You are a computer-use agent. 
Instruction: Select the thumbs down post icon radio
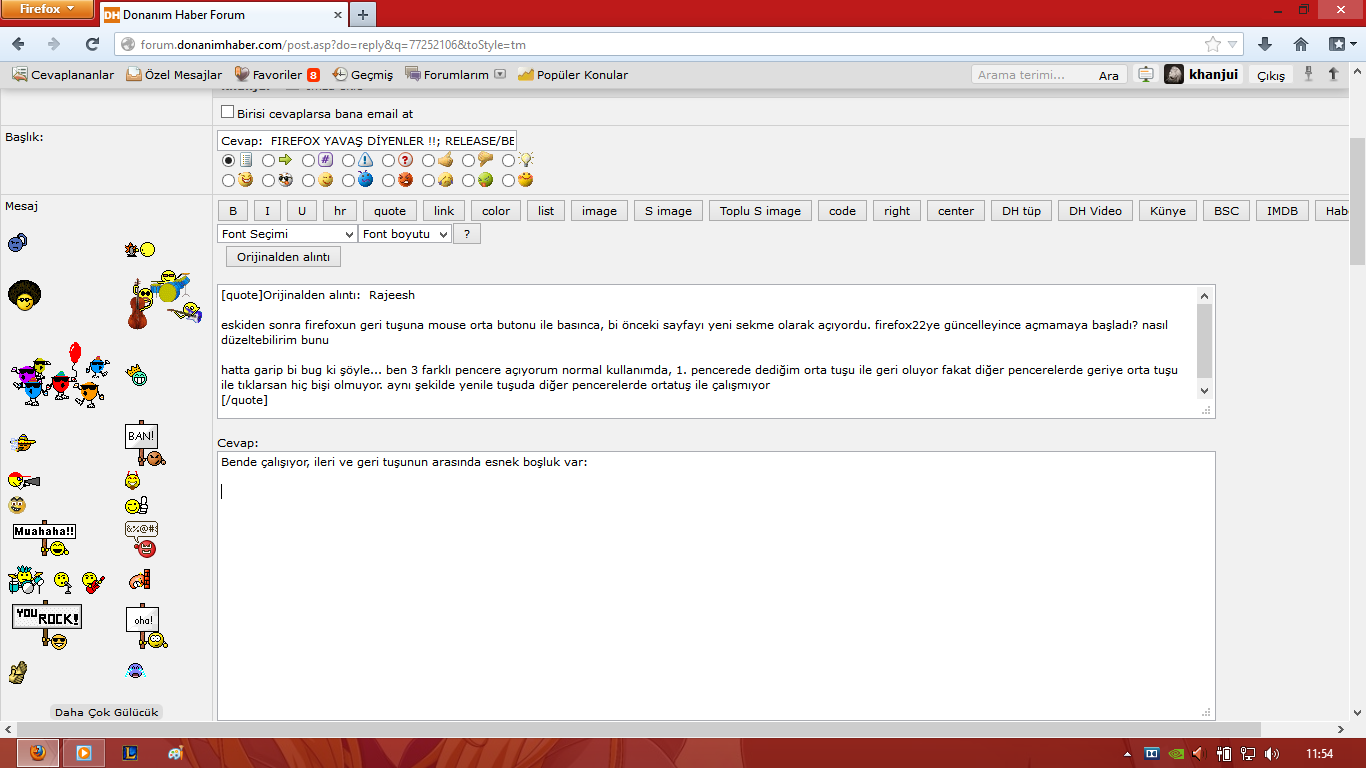click(x=468, y=160)
